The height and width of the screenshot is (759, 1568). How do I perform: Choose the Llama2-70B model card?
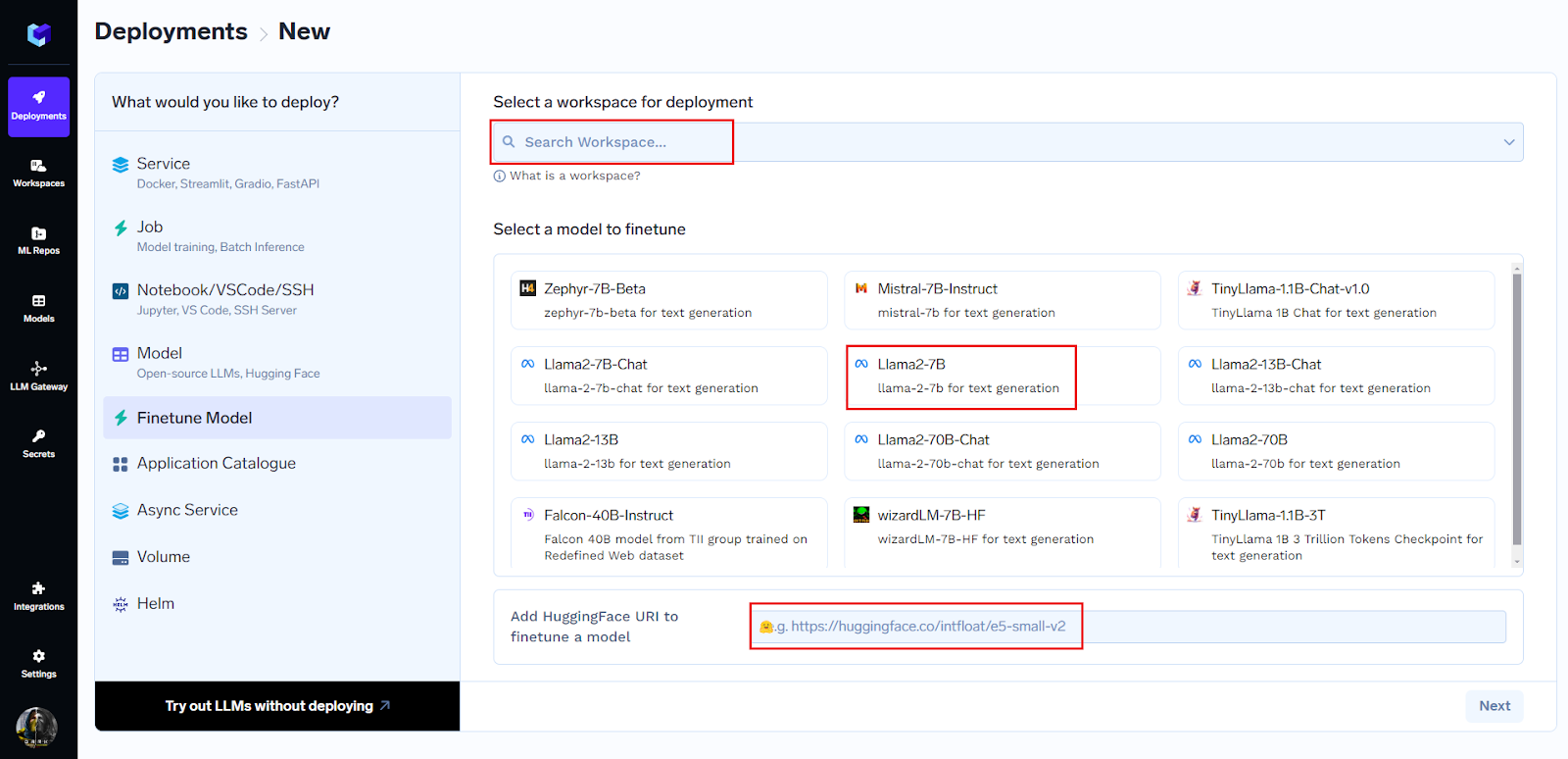(x=1336, y=451)
